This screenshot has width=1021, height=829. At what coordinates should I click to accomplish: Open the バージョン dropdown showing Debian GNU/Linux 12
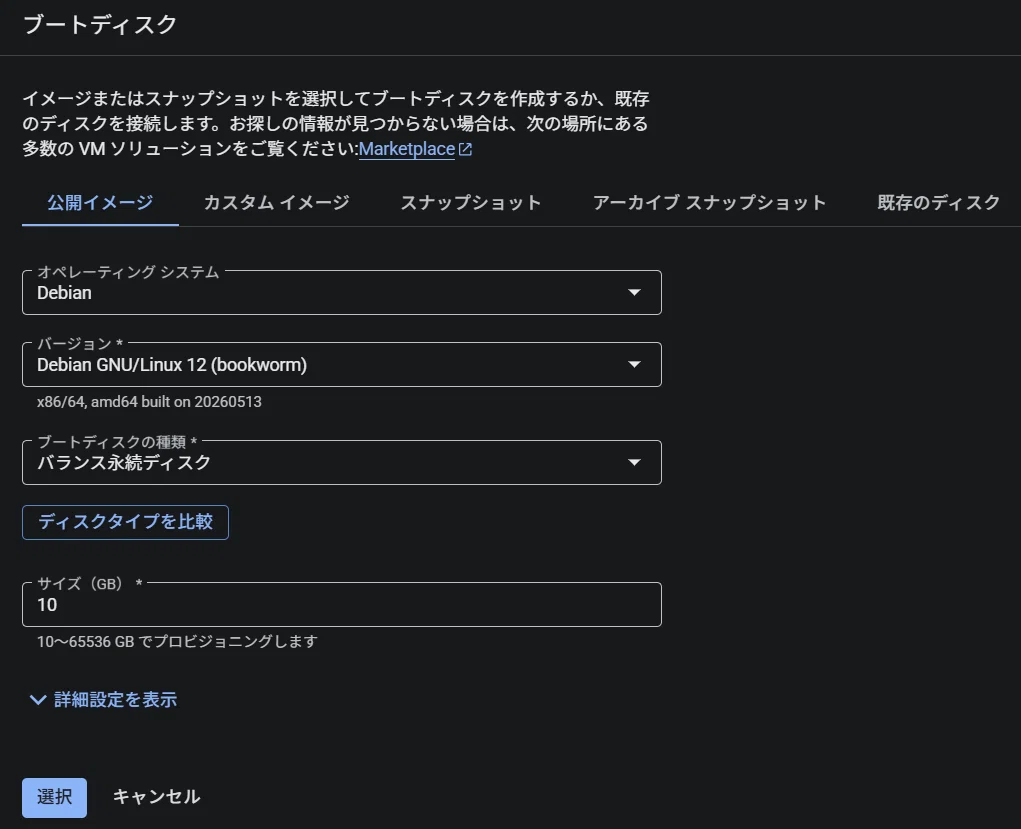pos(342,365)
